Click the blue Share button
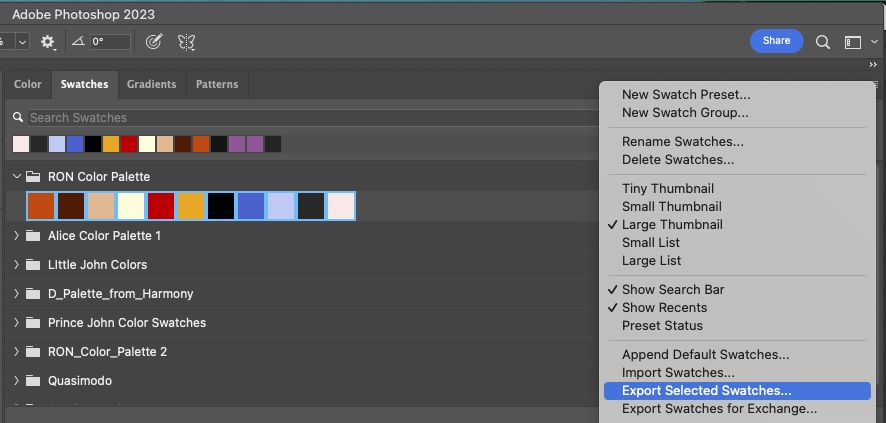886x423 pixels. (776, 41)
